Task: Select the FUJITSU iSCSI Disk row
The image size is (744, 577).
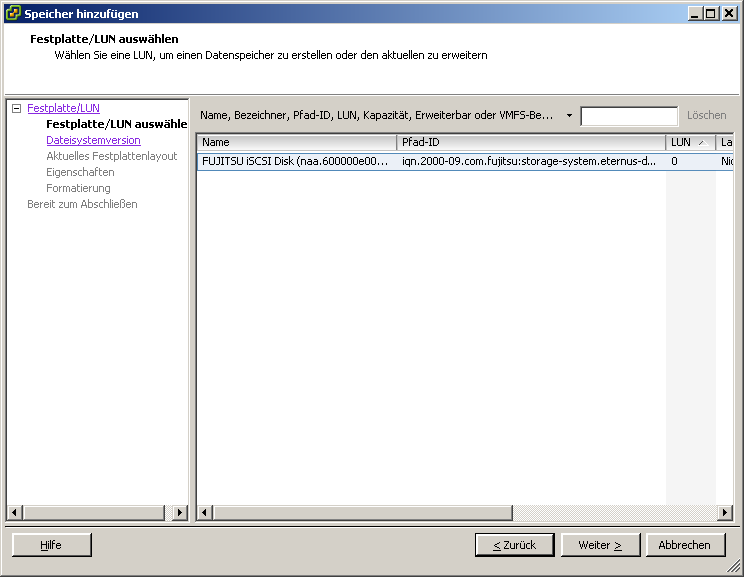Action: point(295,161)
